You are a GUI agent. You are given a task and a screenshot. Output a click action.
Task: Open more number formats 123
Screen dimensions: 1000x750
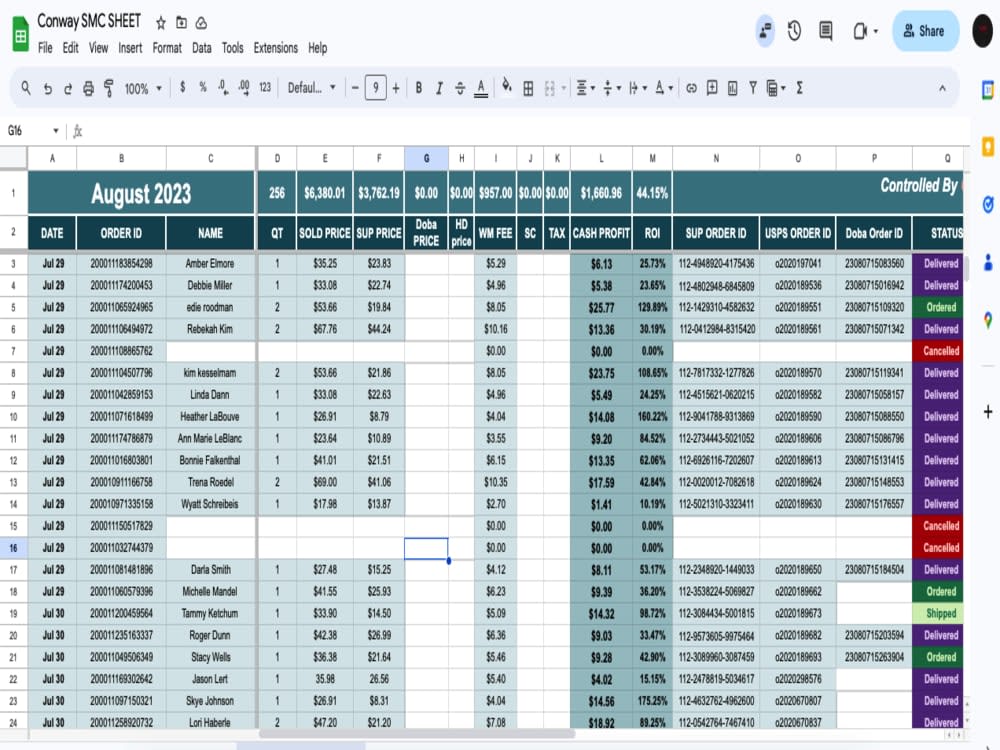click(x=265, y=87)
